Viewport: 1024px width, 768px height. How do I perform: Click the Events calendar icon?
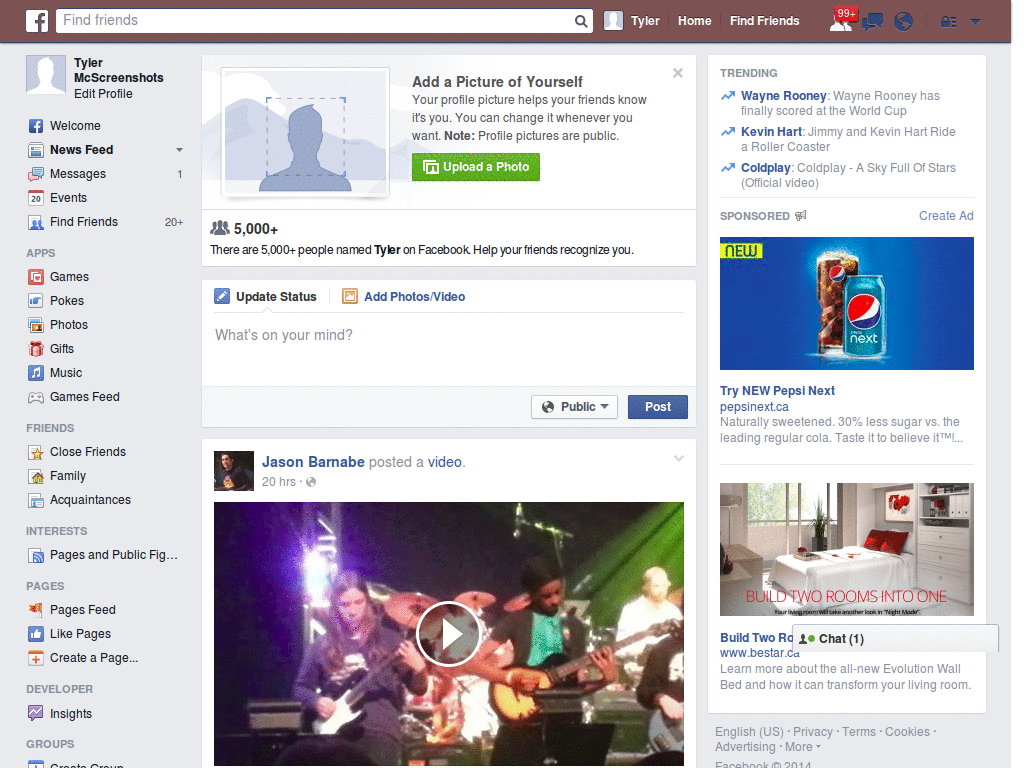tap(36, 198)
